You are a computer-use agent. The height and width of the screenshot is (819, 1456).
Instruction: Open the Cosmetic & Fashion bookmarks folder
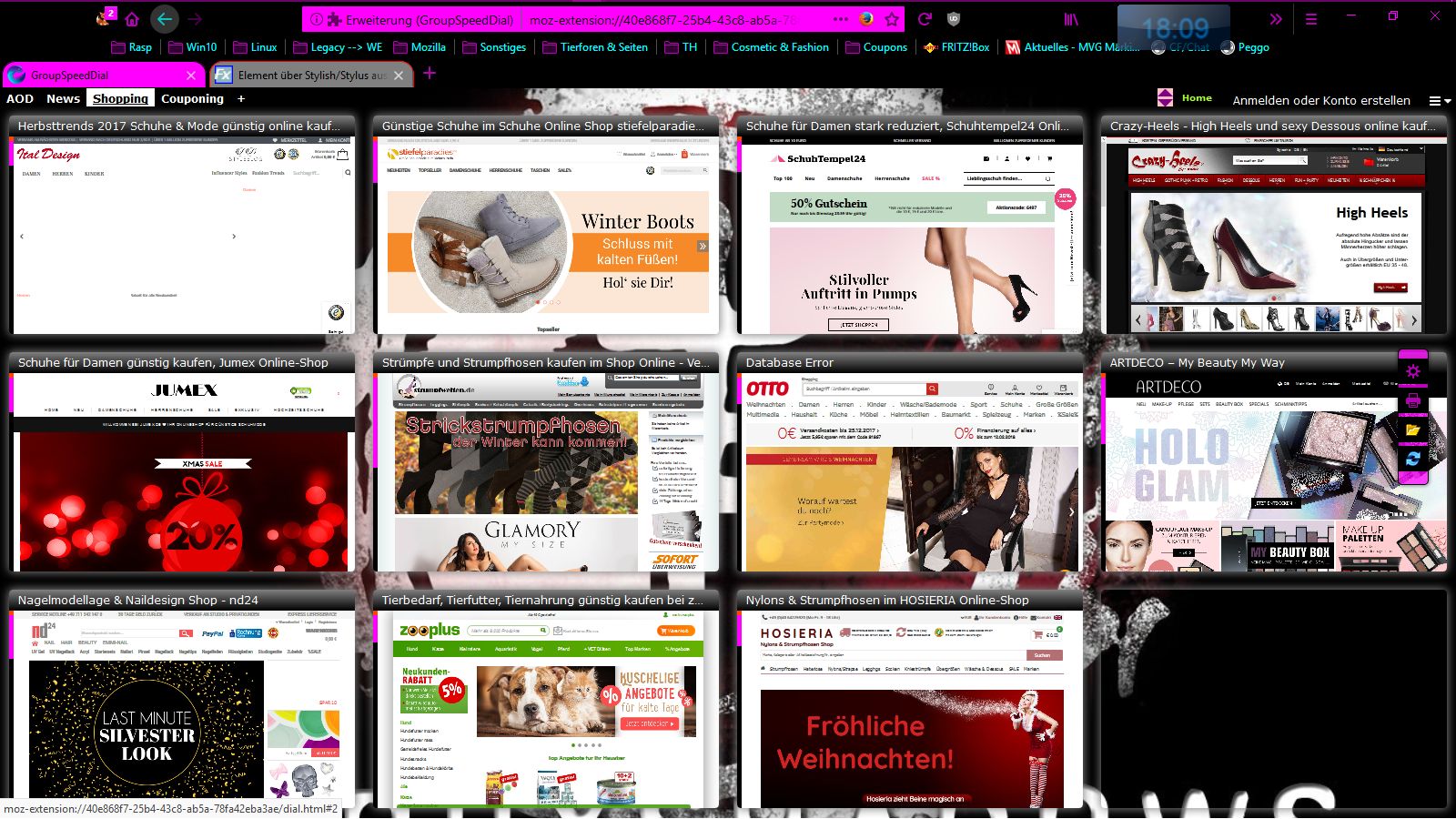pyautogui.click(x=771, y=47)
